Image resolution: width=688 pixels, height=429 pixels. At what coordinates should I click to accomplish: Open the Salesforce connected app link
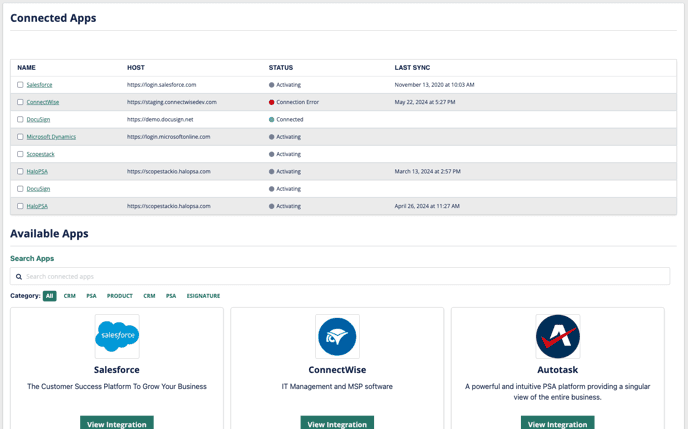(39, 85)
